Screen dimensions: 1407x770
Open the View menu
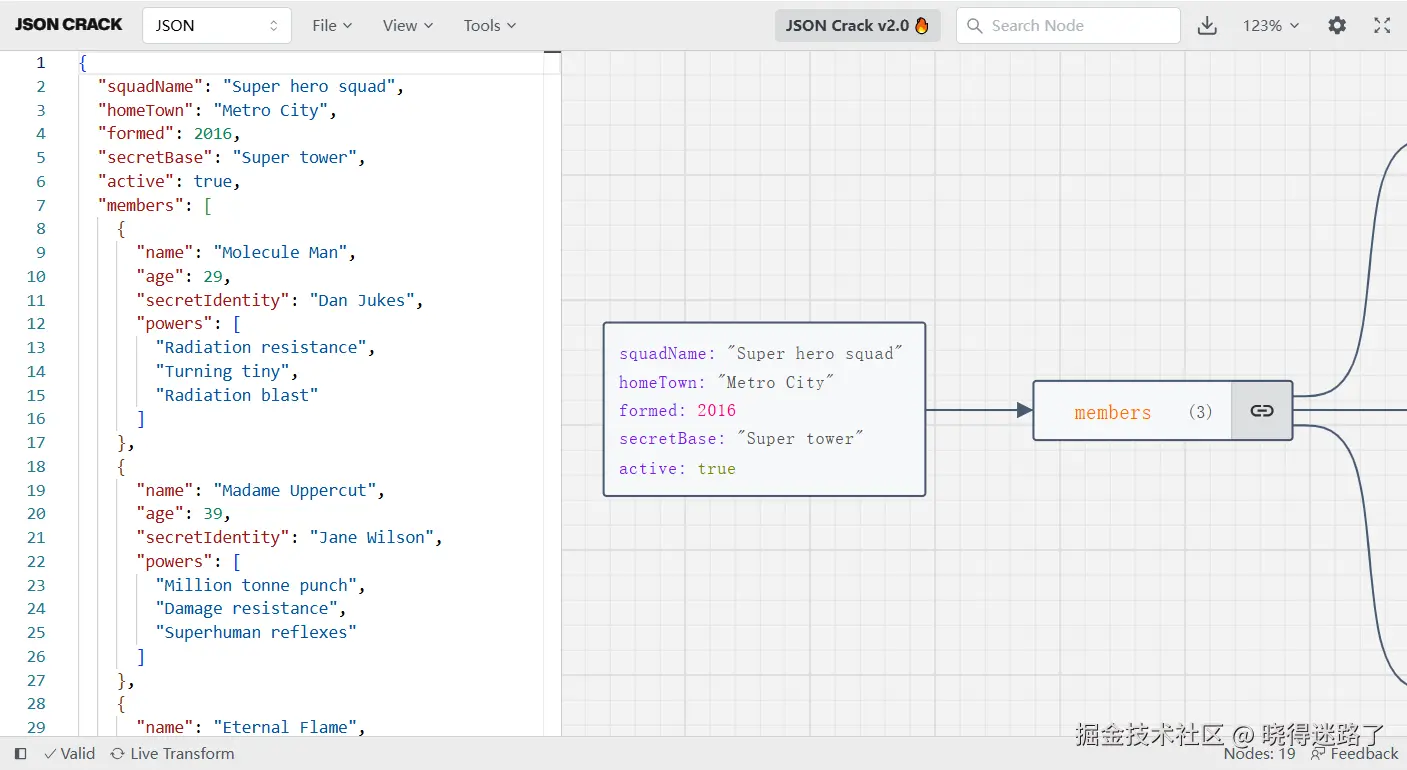coord(407,26)
